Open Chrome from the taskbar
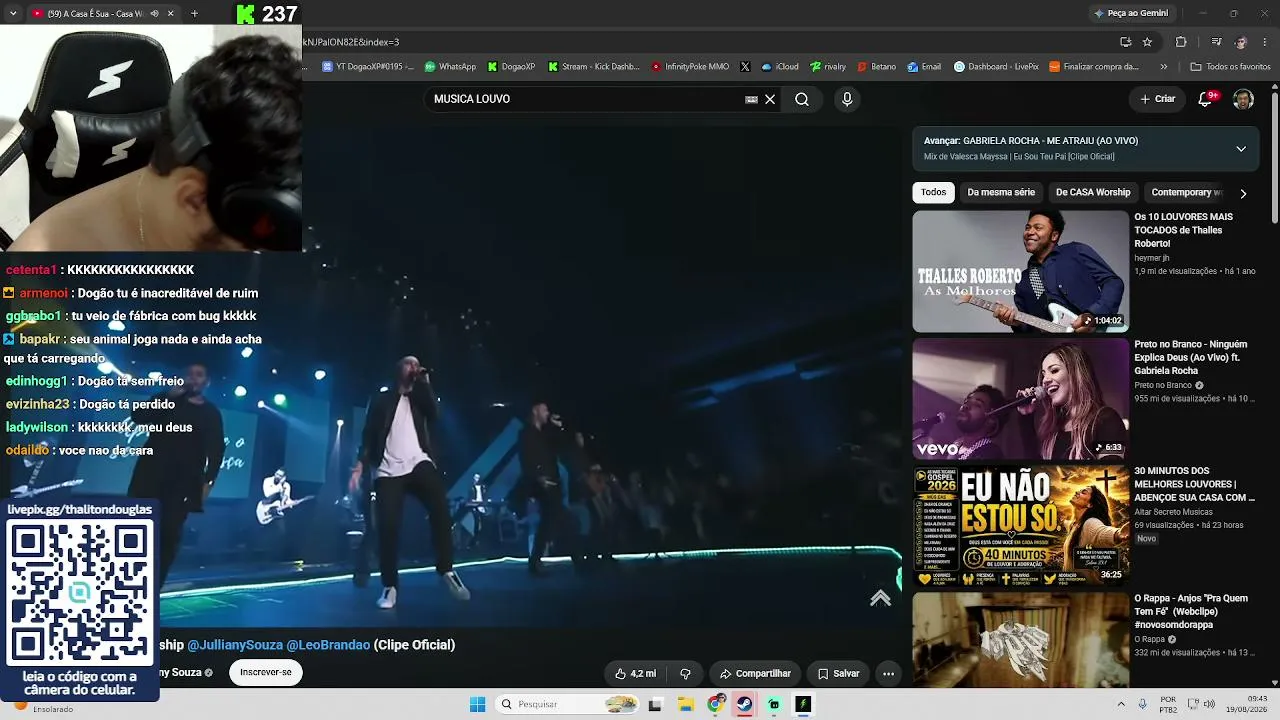 point(715,704)
